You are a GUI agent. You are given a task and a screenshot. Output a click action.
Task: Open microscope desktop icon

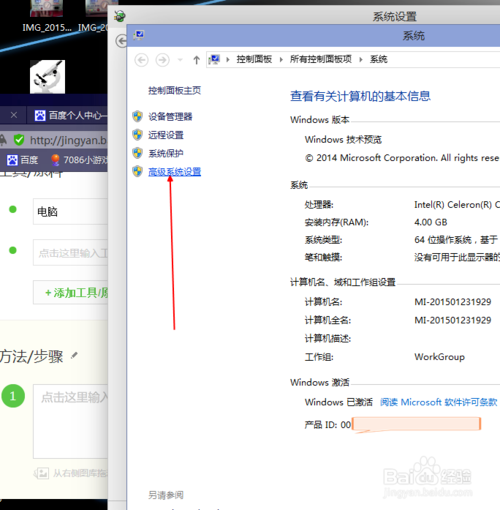click(x=47, y=77)
